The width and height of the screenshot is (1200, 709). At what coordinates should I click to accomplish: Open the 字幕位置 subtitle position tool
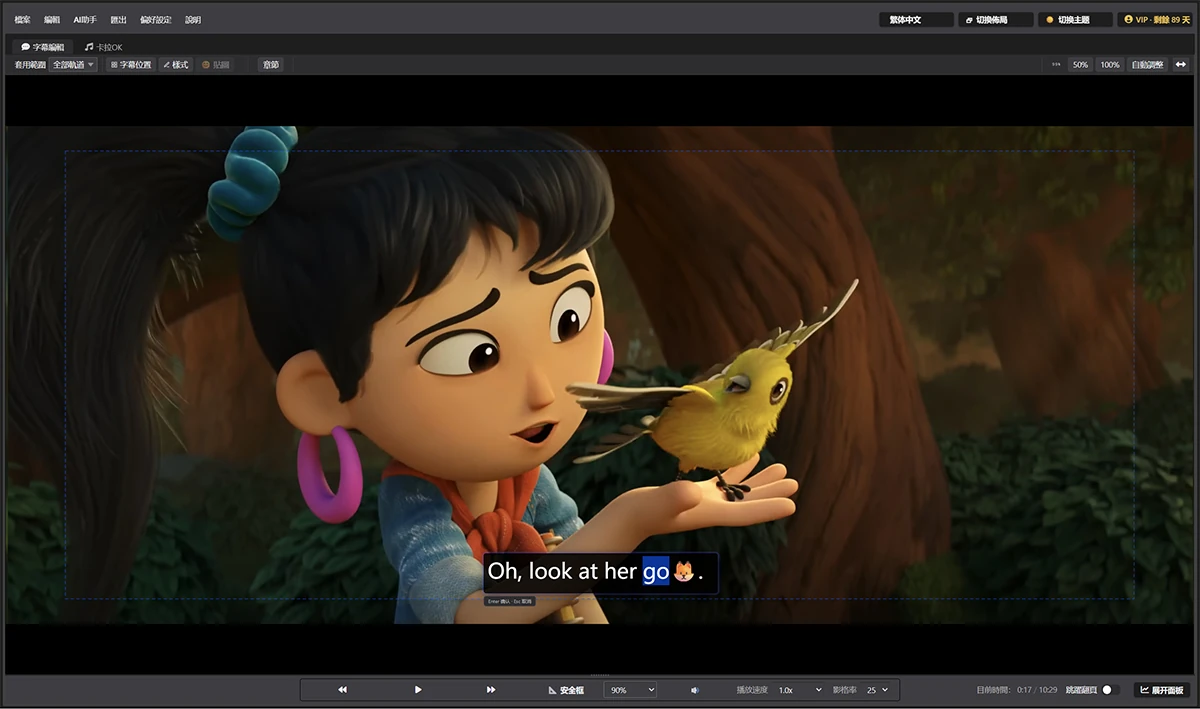[130, 65]
